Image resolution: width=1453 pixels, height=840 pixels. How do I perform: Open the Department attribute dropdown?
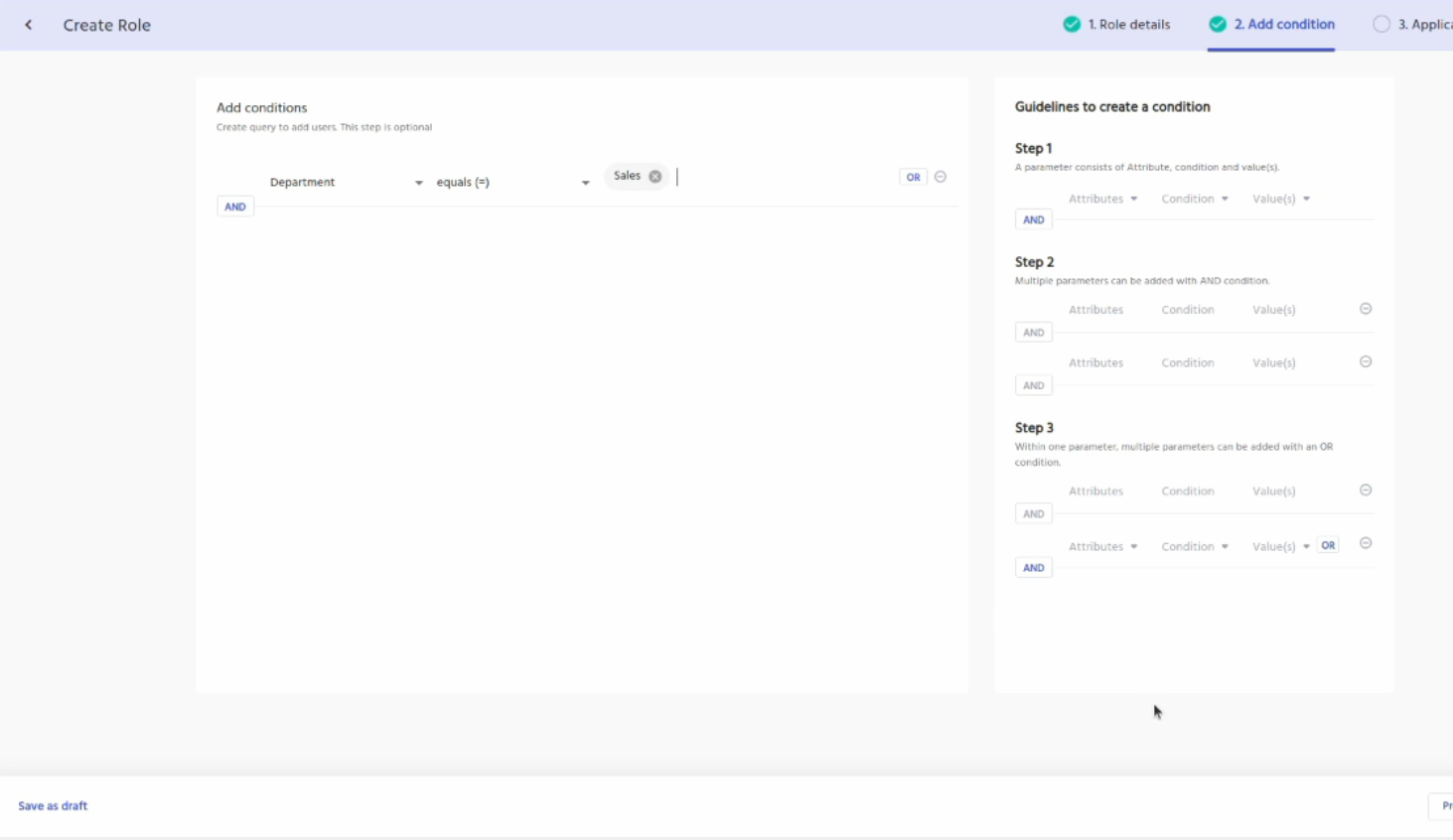point(346,183)
